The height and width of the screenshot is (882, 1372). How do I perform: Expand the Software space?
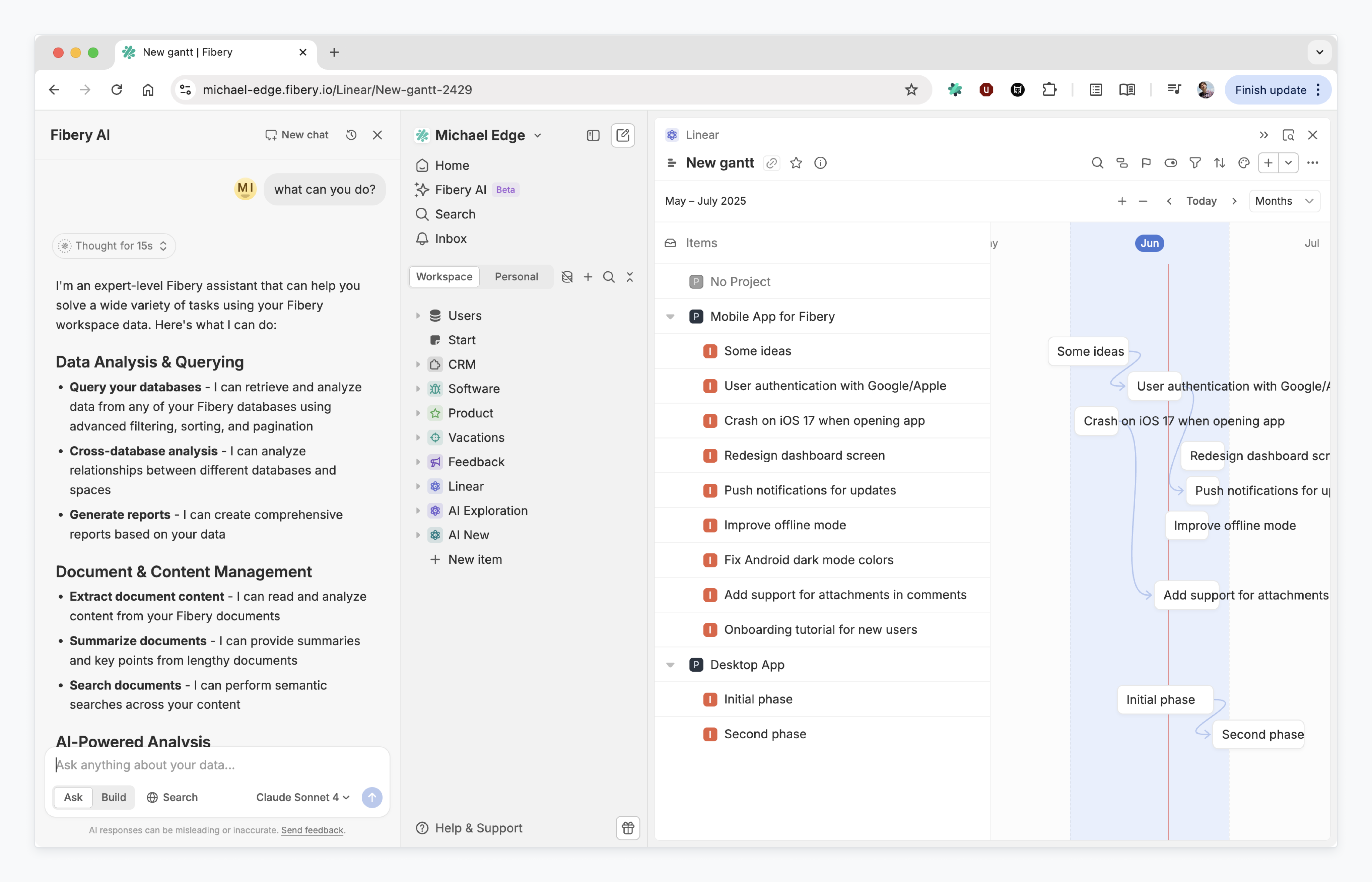tap(418, 389)
